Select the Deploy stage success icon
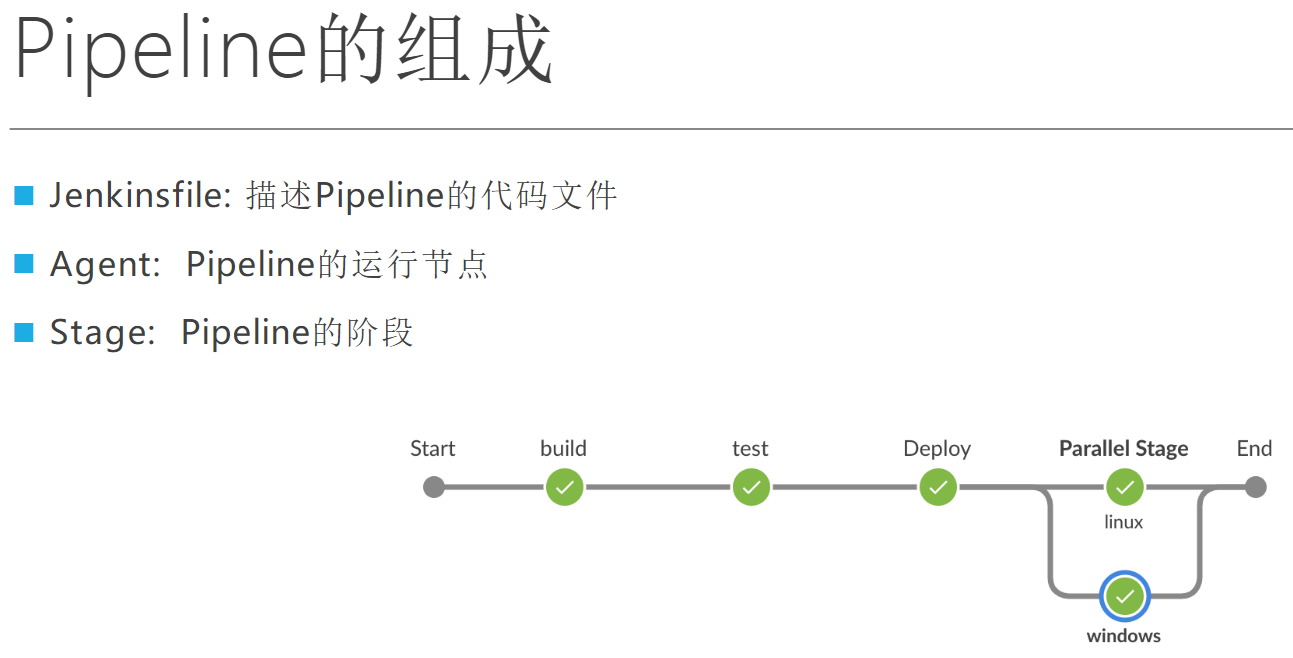The height and width of the screenshot is (658, 1293). pos(937,487)
